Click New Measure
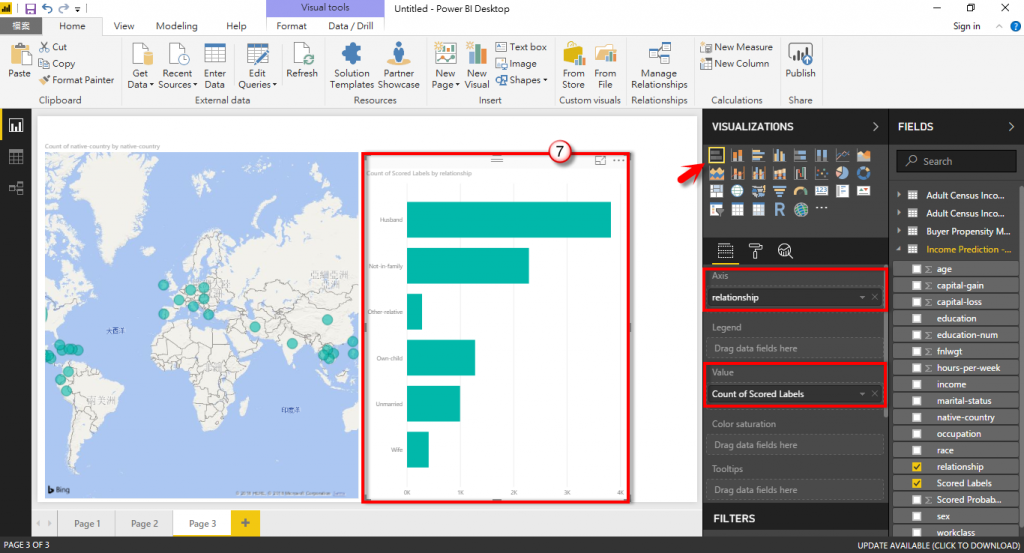This screenshot has height=553, width=1024. tap(736, 47)
